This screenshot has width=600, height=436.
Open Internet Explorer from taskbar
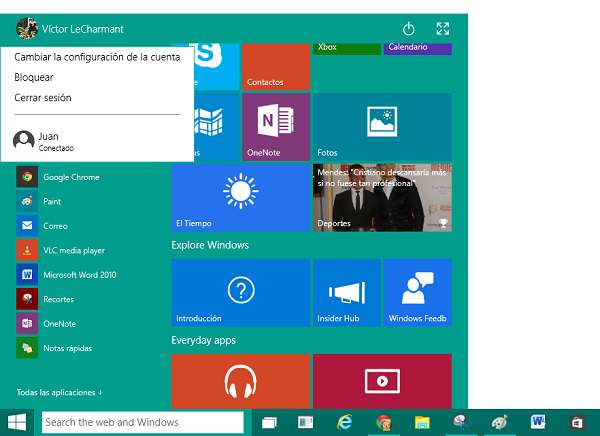click(x=345, y=423)
